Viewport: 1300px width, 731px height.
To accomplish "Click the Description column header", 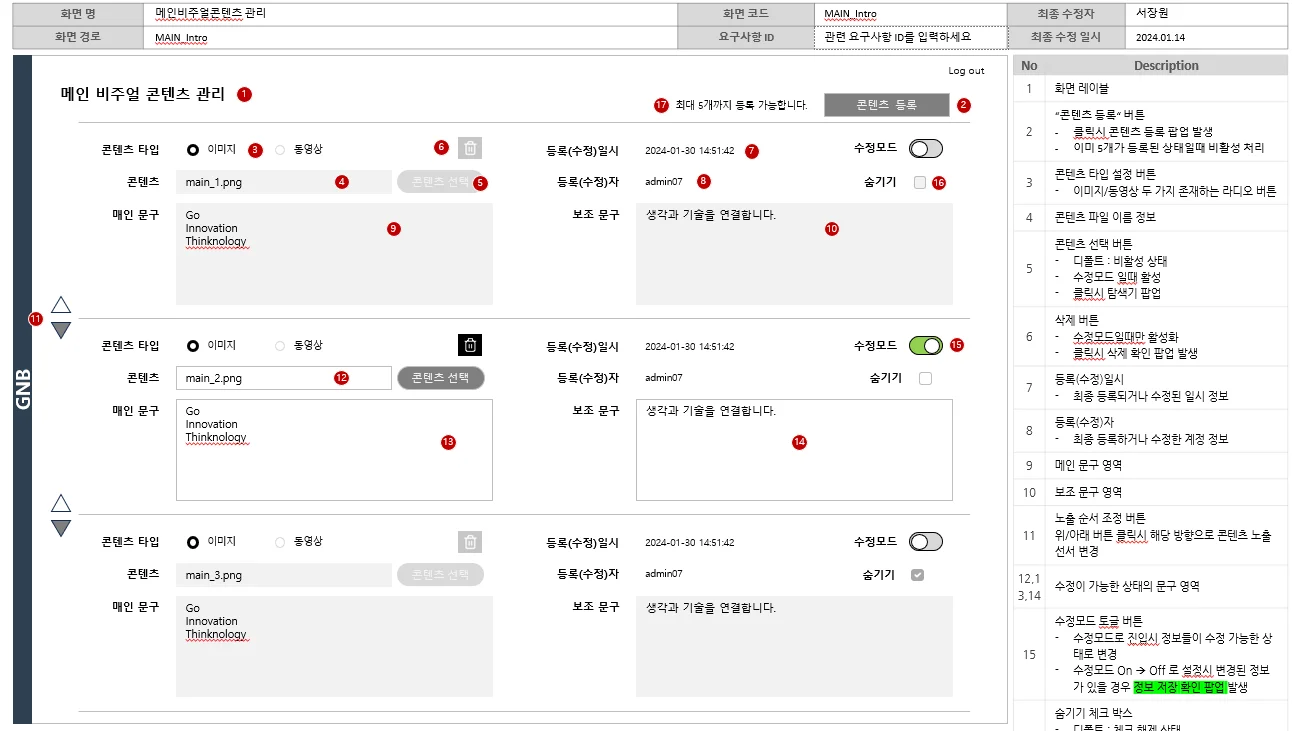I will coord(1166,65).
